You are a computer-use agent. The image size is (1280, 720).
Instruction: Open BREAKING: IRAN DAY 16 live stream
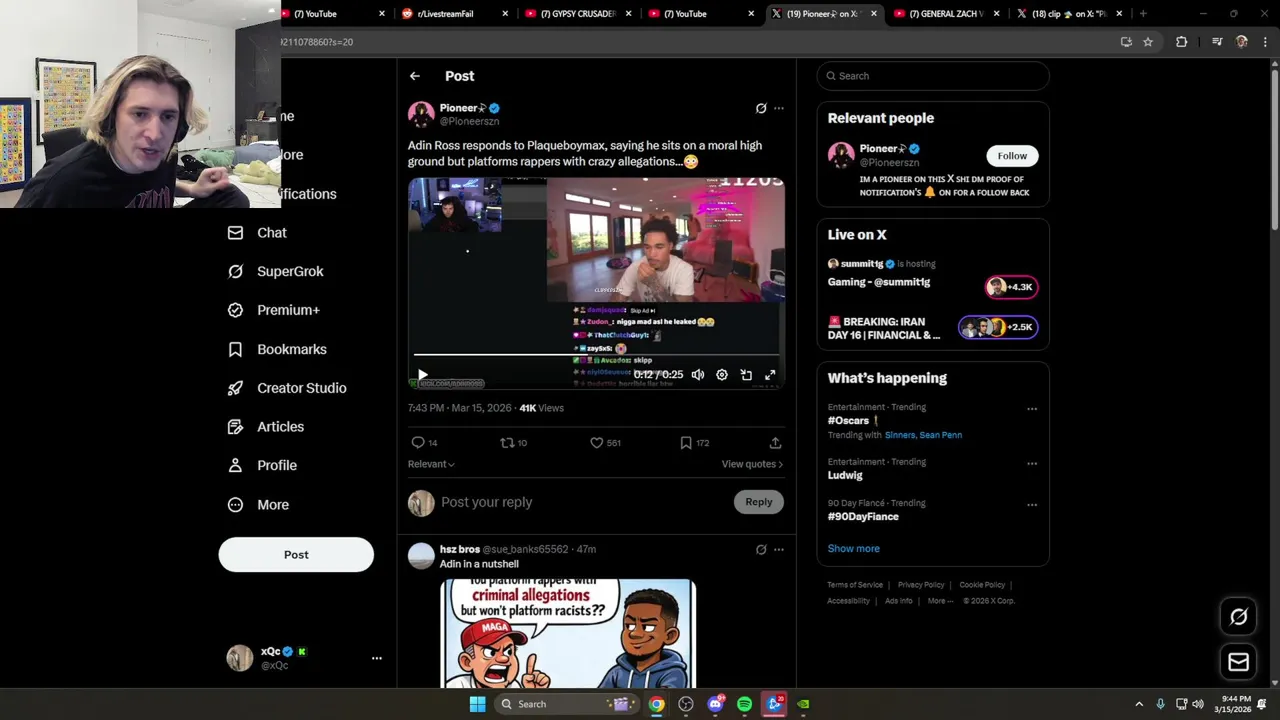[933, 328]
